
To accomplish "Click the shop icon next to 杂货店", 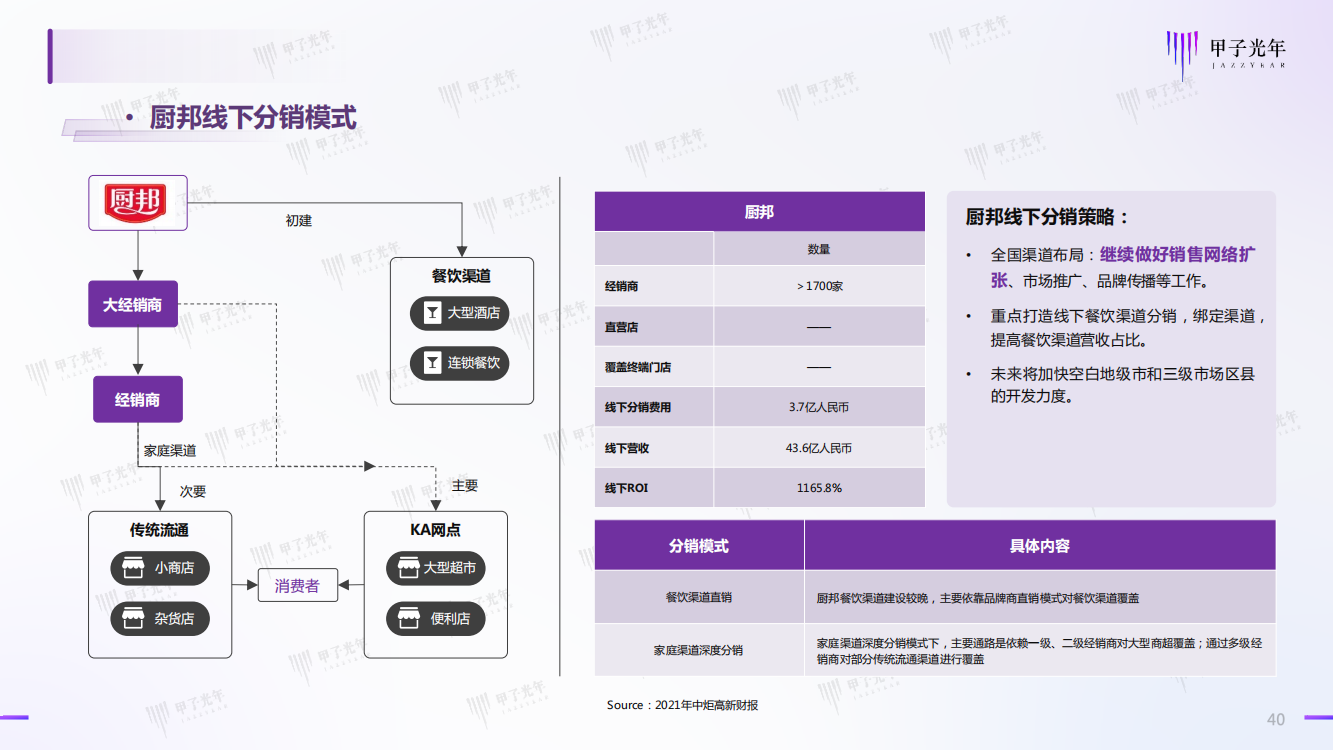I will (133, 618).
